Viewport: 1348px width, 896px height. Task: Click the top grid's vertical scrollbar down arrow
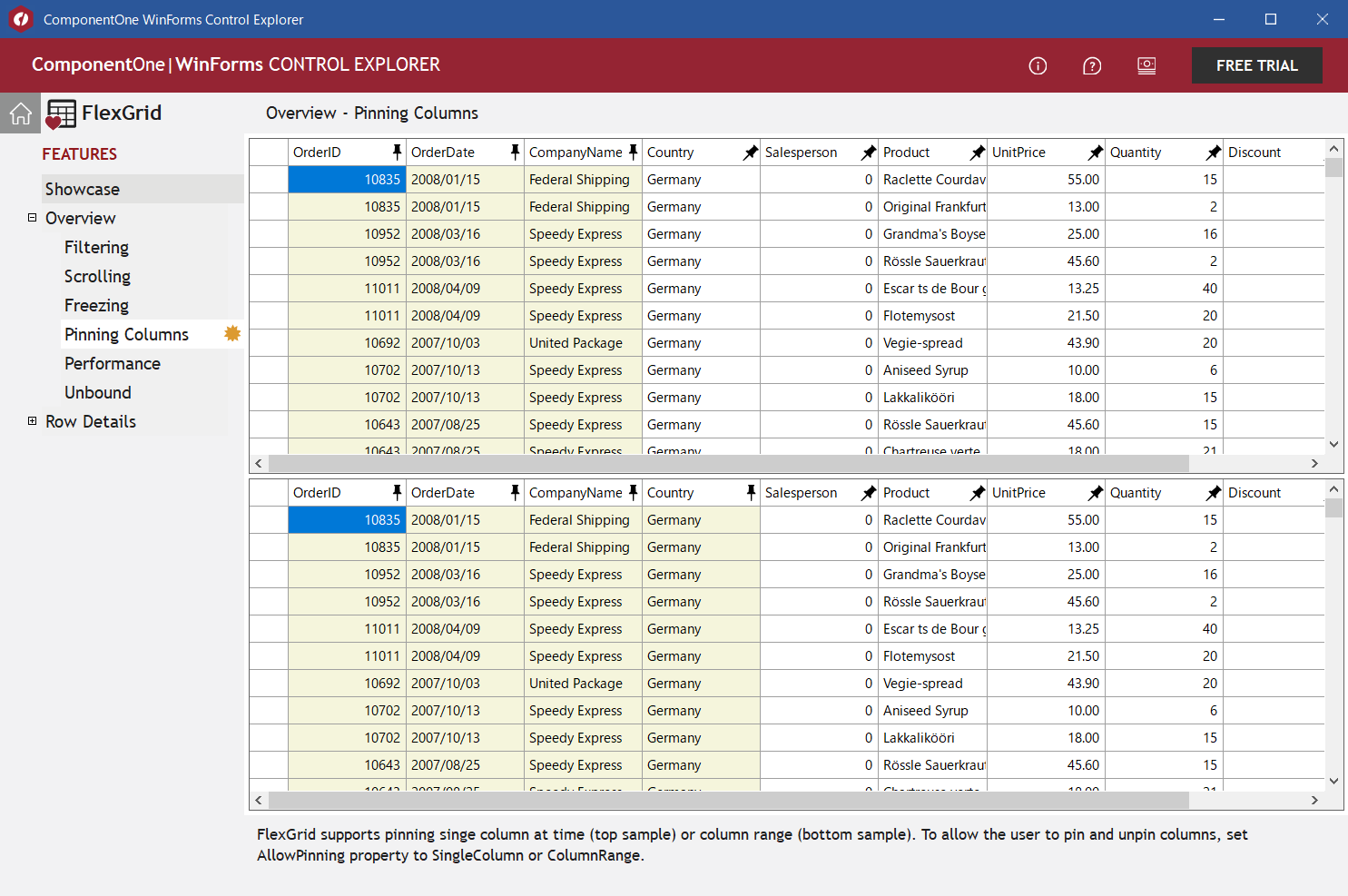coord(1333,444)
